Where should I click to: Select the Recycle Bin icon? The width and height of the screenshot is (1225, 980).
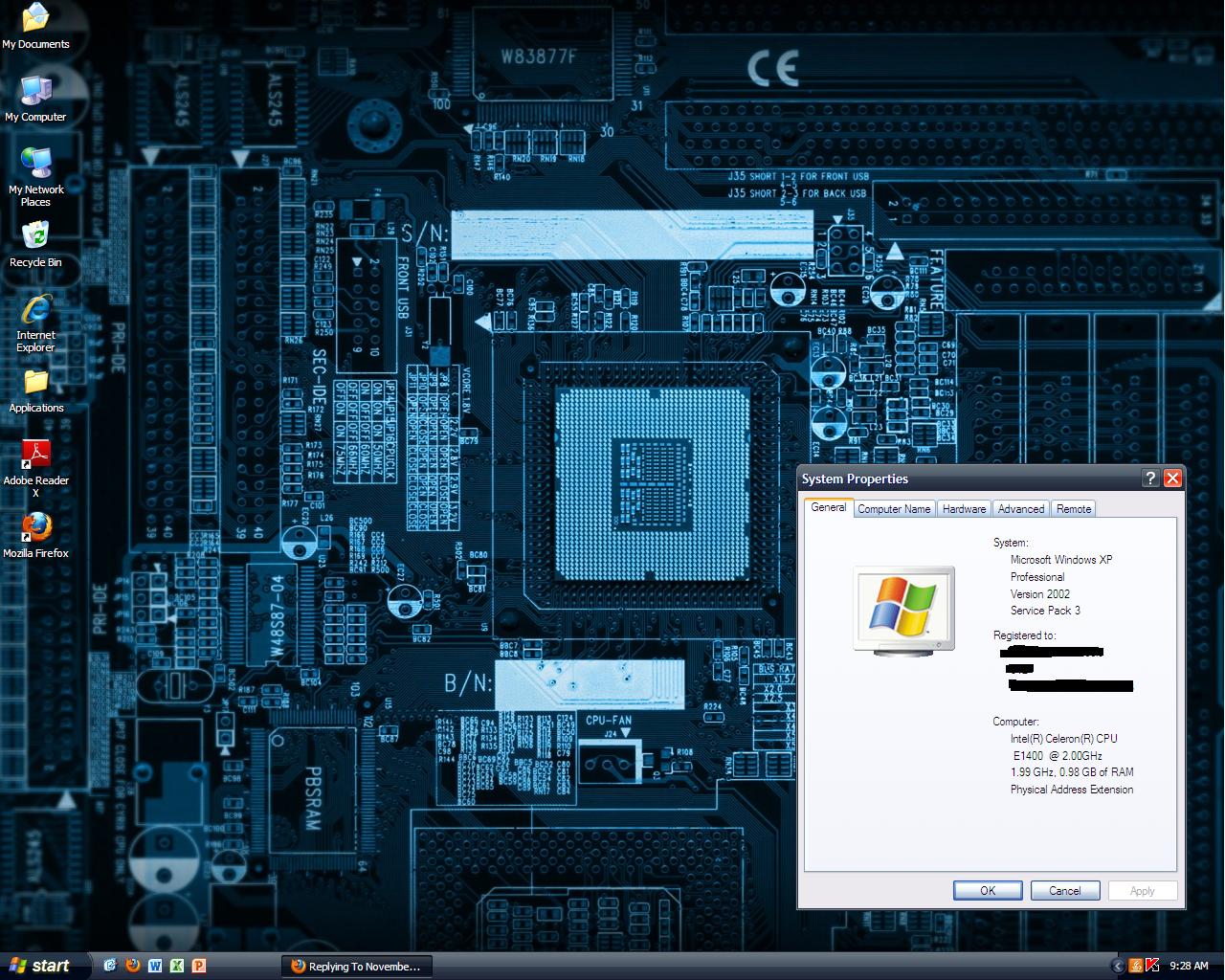(35, 244)
